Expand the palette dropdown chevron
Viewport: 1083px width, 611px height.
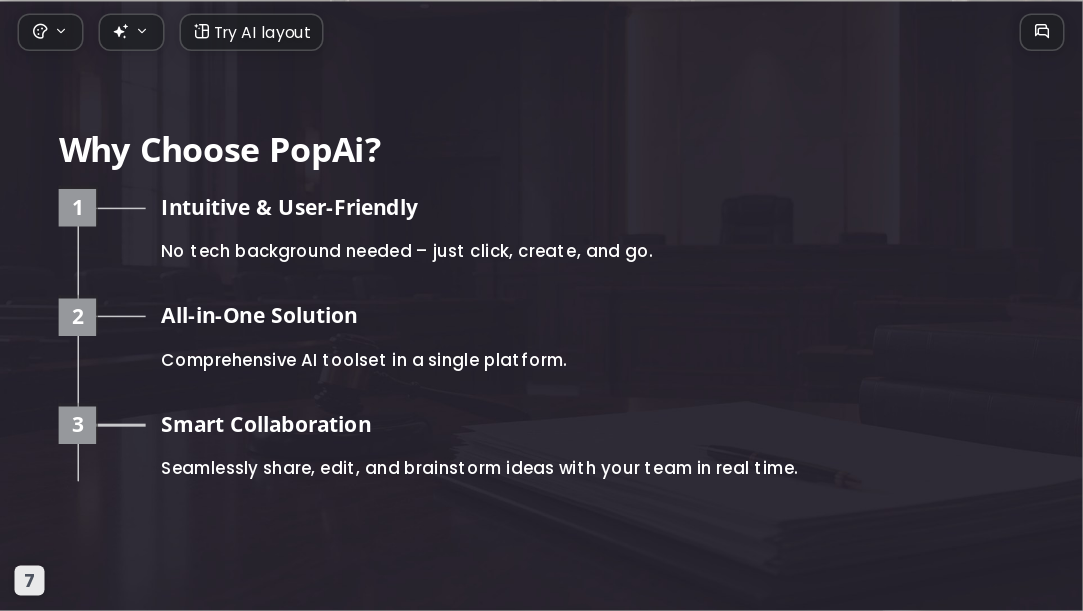click(61, 31)
